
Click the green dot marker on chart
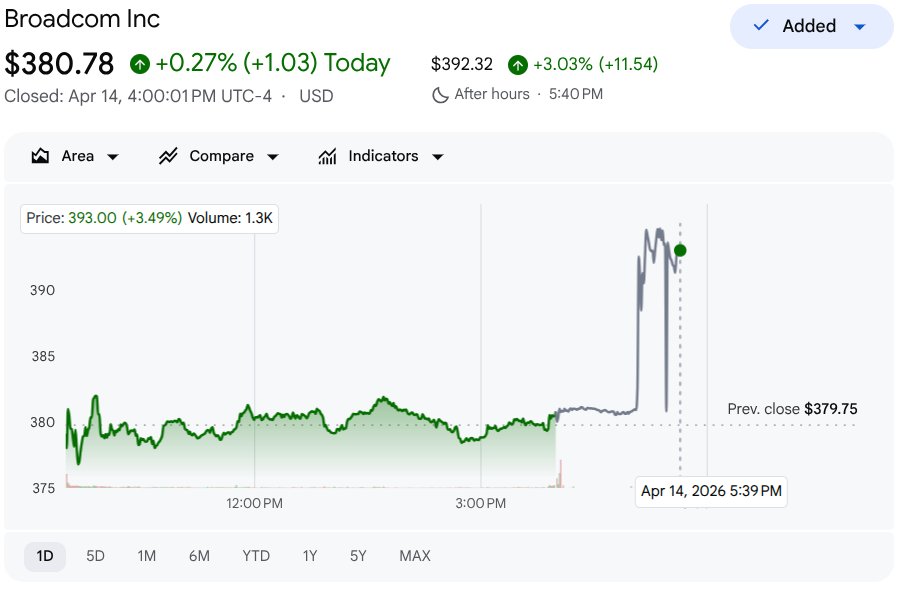pyautogui.click(x=680, y=250)
